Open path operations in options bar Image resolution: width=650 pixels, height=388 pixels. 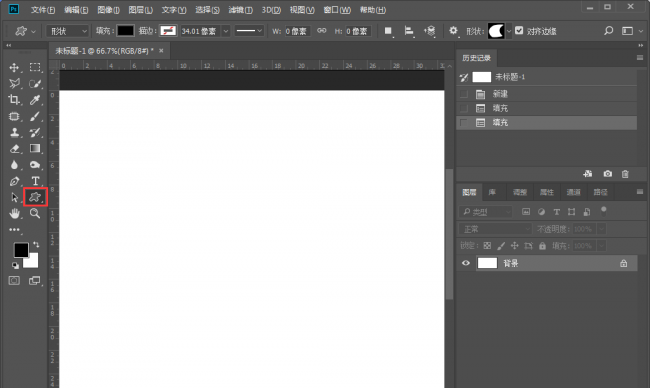point(388,31)
